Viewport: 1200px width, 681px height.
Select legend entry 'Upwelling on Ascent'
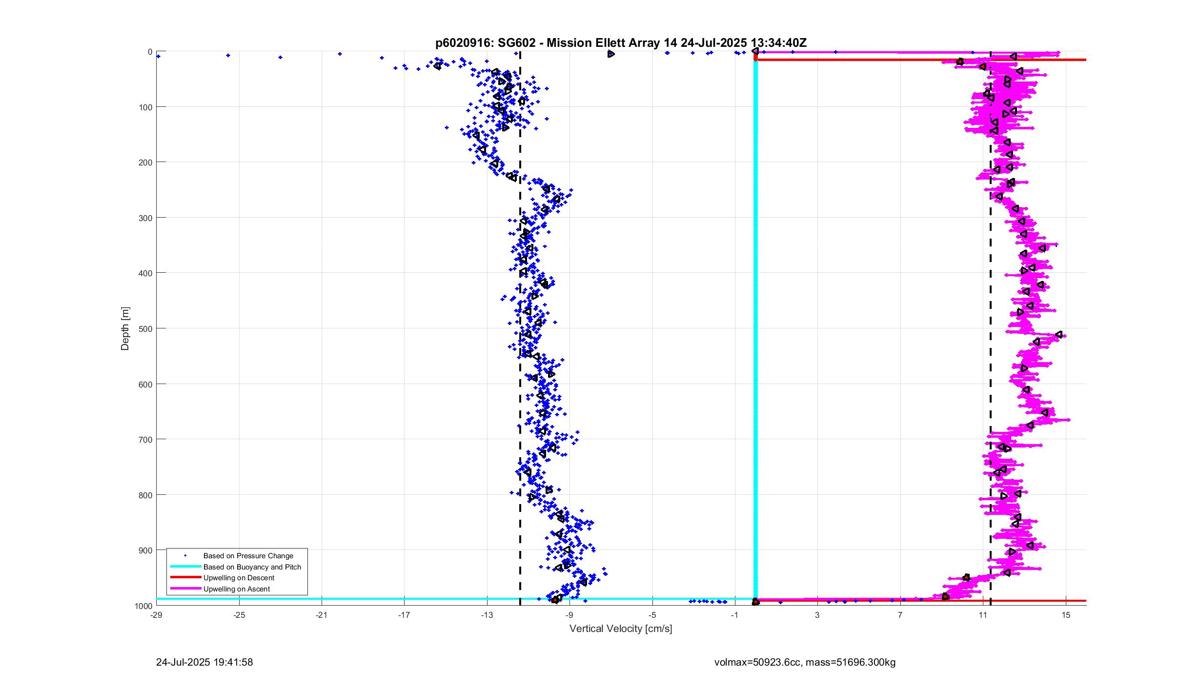point(237,590)
